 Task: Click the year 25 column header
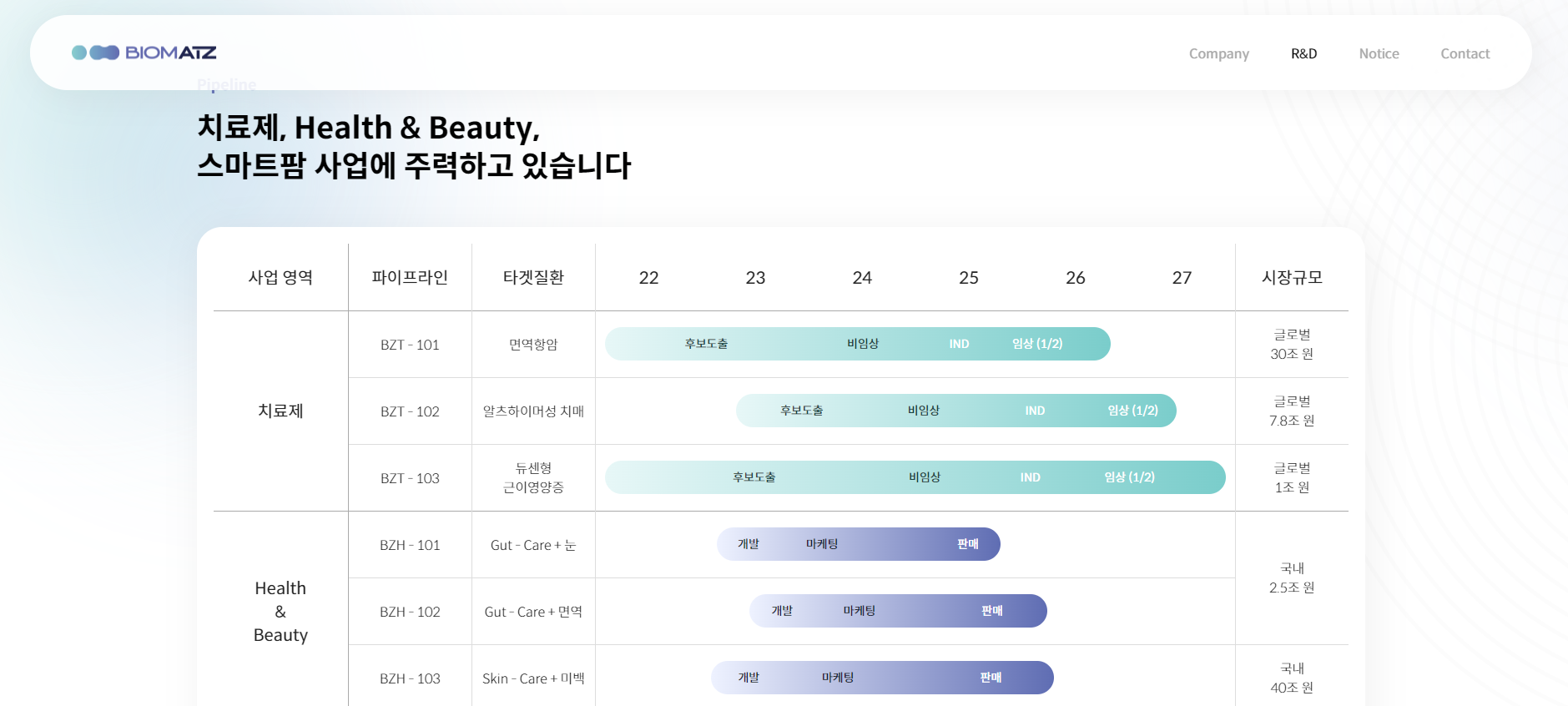point(969,277)
